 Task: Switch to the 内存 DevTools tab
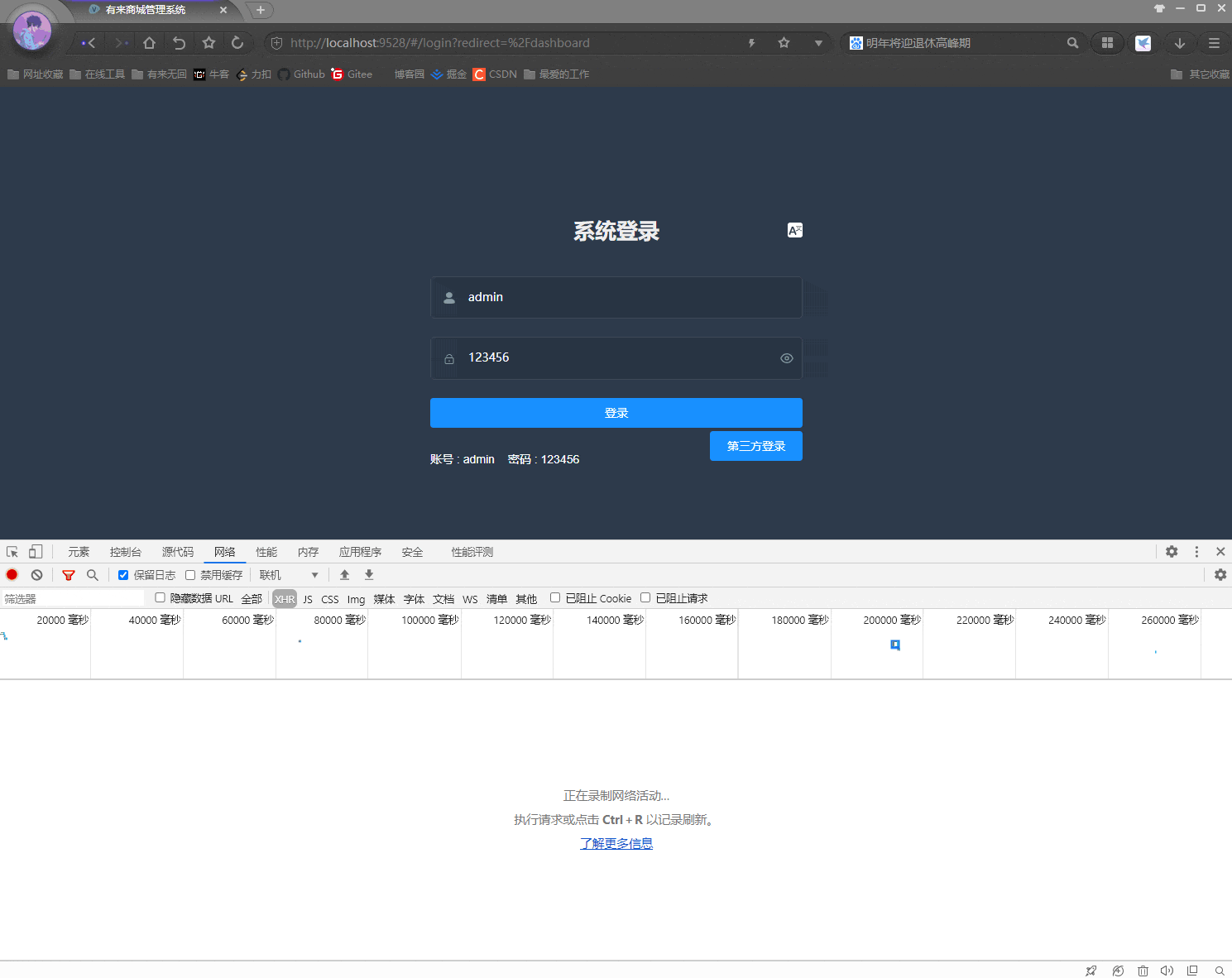308,552
